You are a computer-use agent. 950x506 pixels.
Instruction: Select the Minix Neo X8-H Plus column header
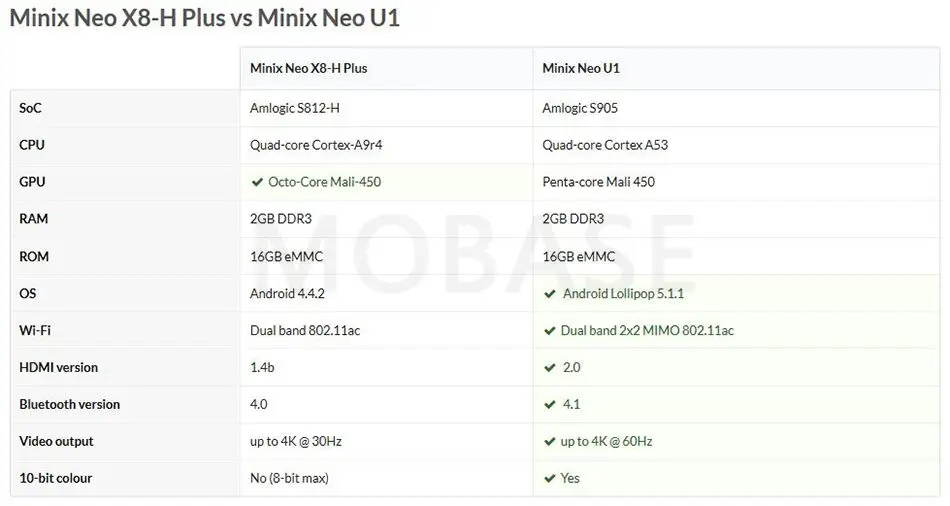(x=308, y=68)
